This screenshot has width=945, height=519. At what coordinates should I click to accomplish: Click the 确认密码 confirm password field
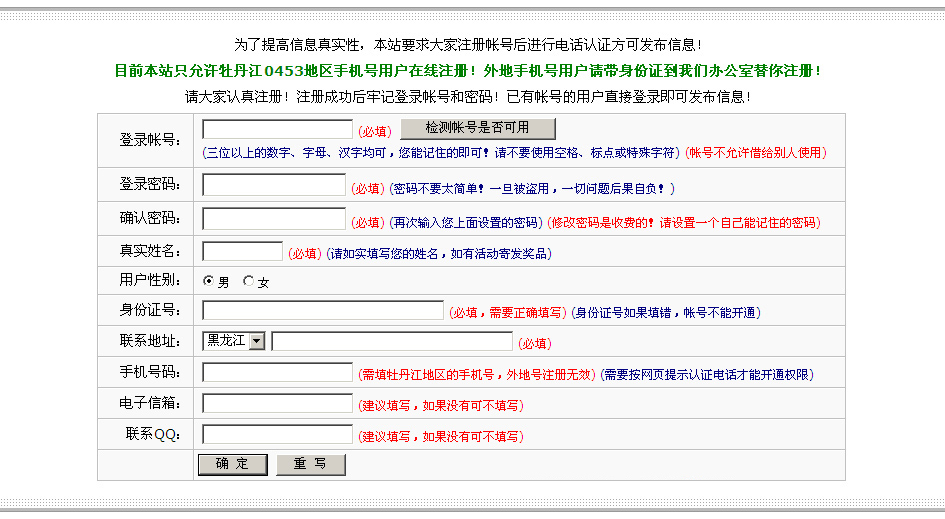(x=273, y=219)
